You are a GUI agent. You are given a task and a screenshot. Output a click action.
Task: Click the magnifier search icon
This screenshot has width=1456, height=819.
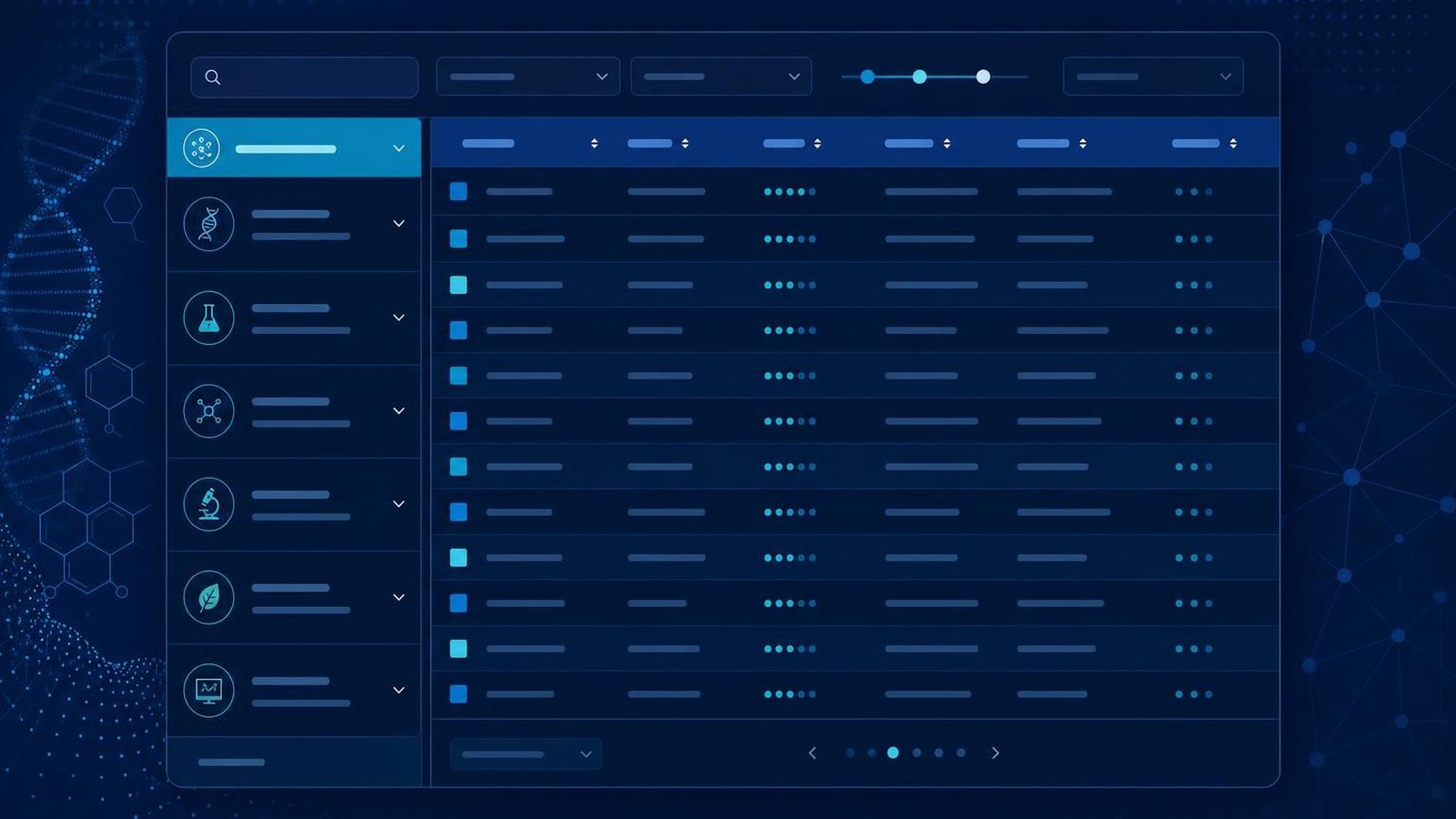212,77
